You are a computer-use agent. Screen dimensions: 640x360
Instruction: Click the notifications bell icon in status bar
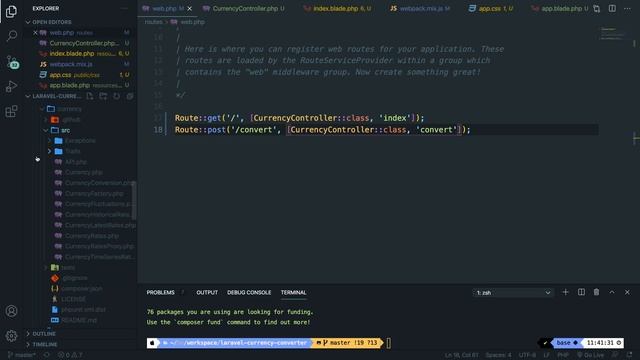pyautogui.click(x=629, y=355)
